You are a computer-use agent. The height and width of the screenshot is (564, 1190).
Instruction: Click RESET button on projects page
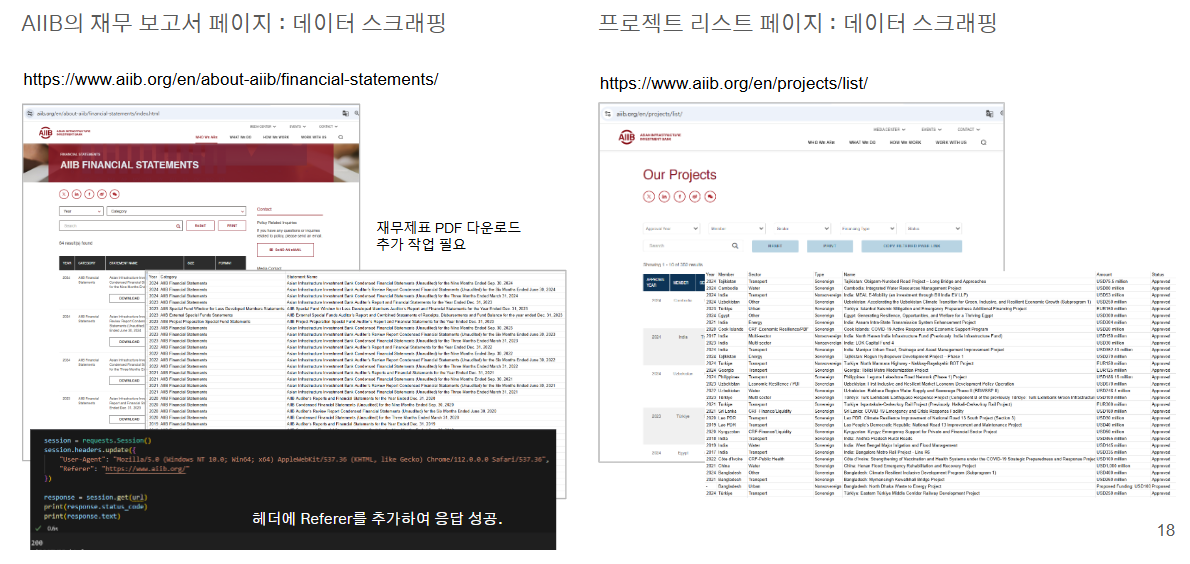point(775,246)
